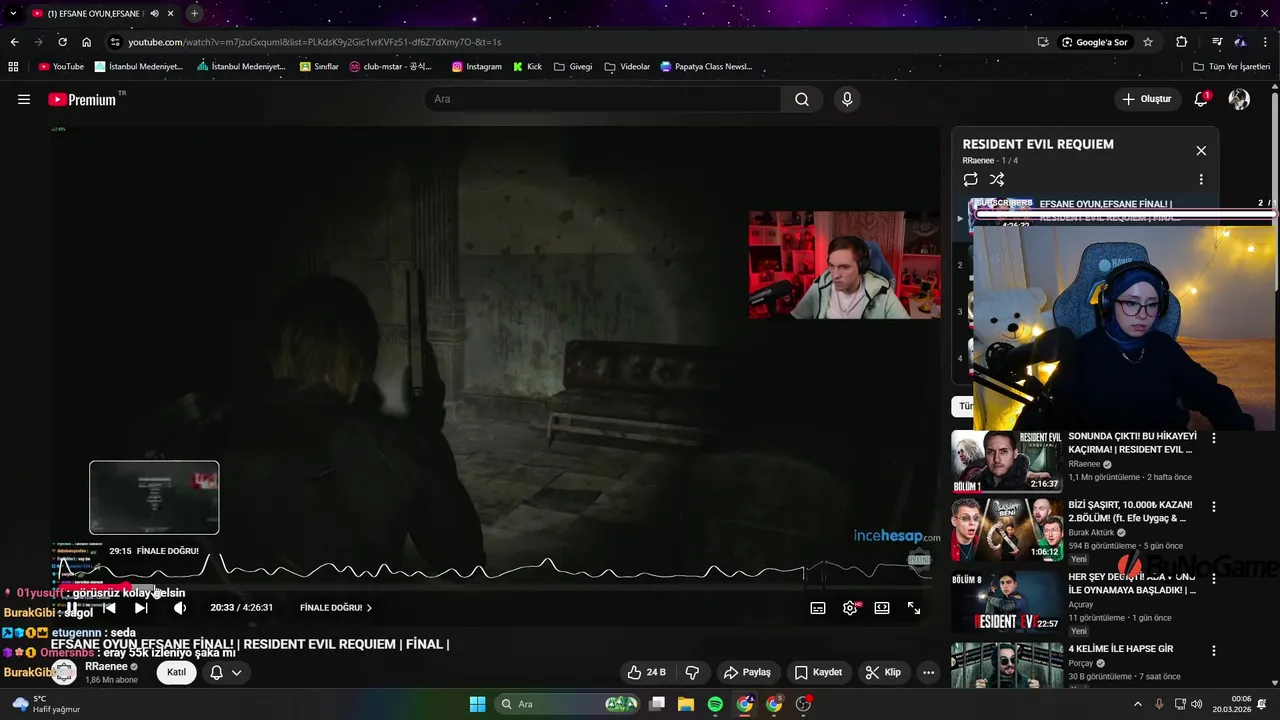This screenshot has height=720, width=1280.
Task: Open the Kick bookmark
Action: [x=527, y=67]
